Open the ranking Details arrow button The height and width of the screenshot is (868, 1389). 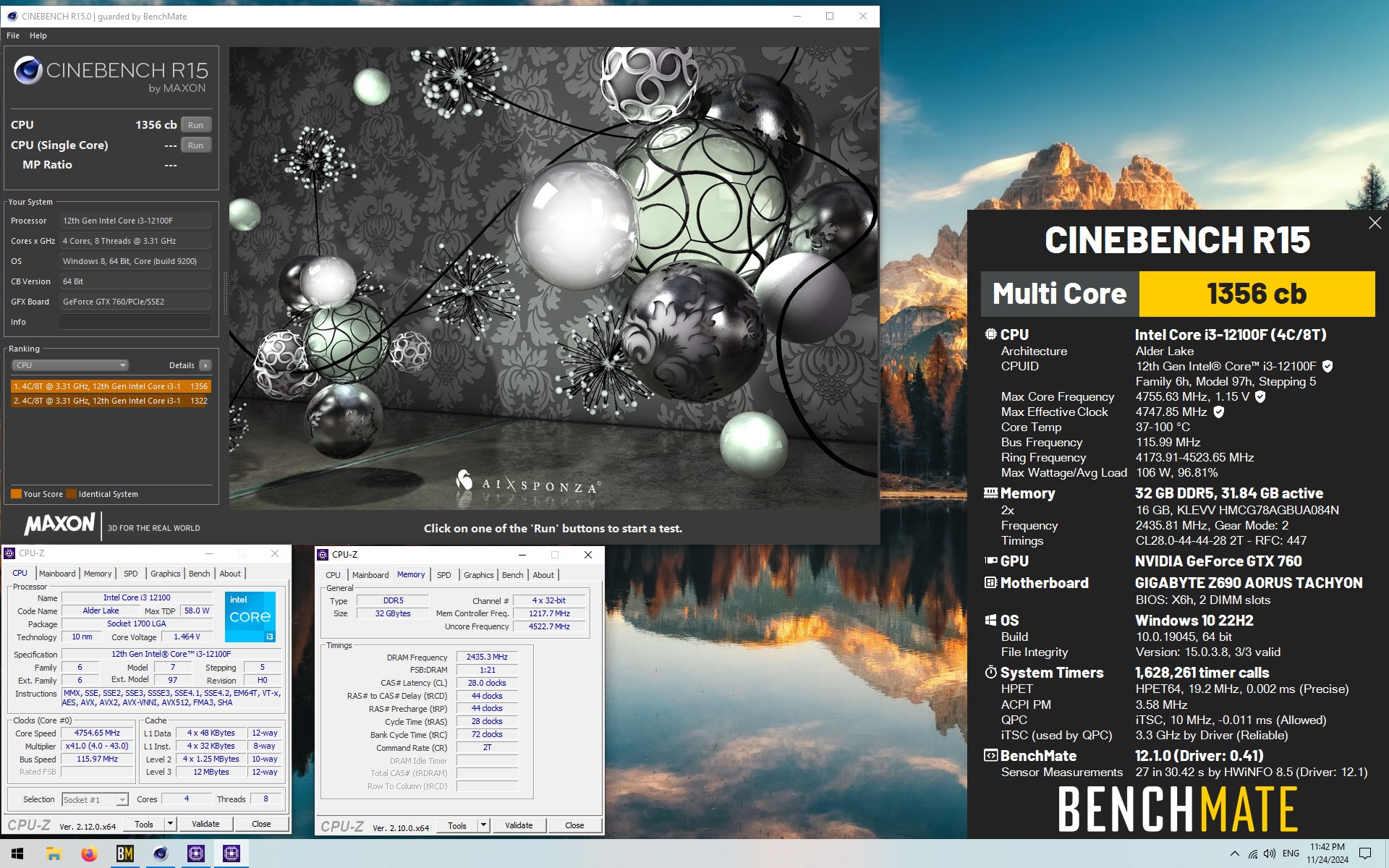tap(205, 365)
